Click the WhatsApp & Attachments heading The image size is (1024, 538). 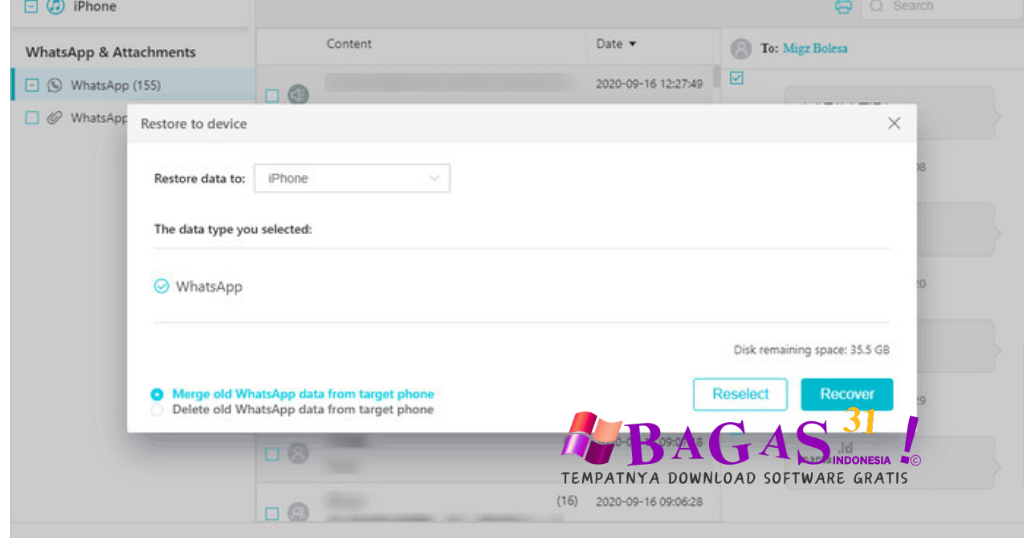[110, 52]
